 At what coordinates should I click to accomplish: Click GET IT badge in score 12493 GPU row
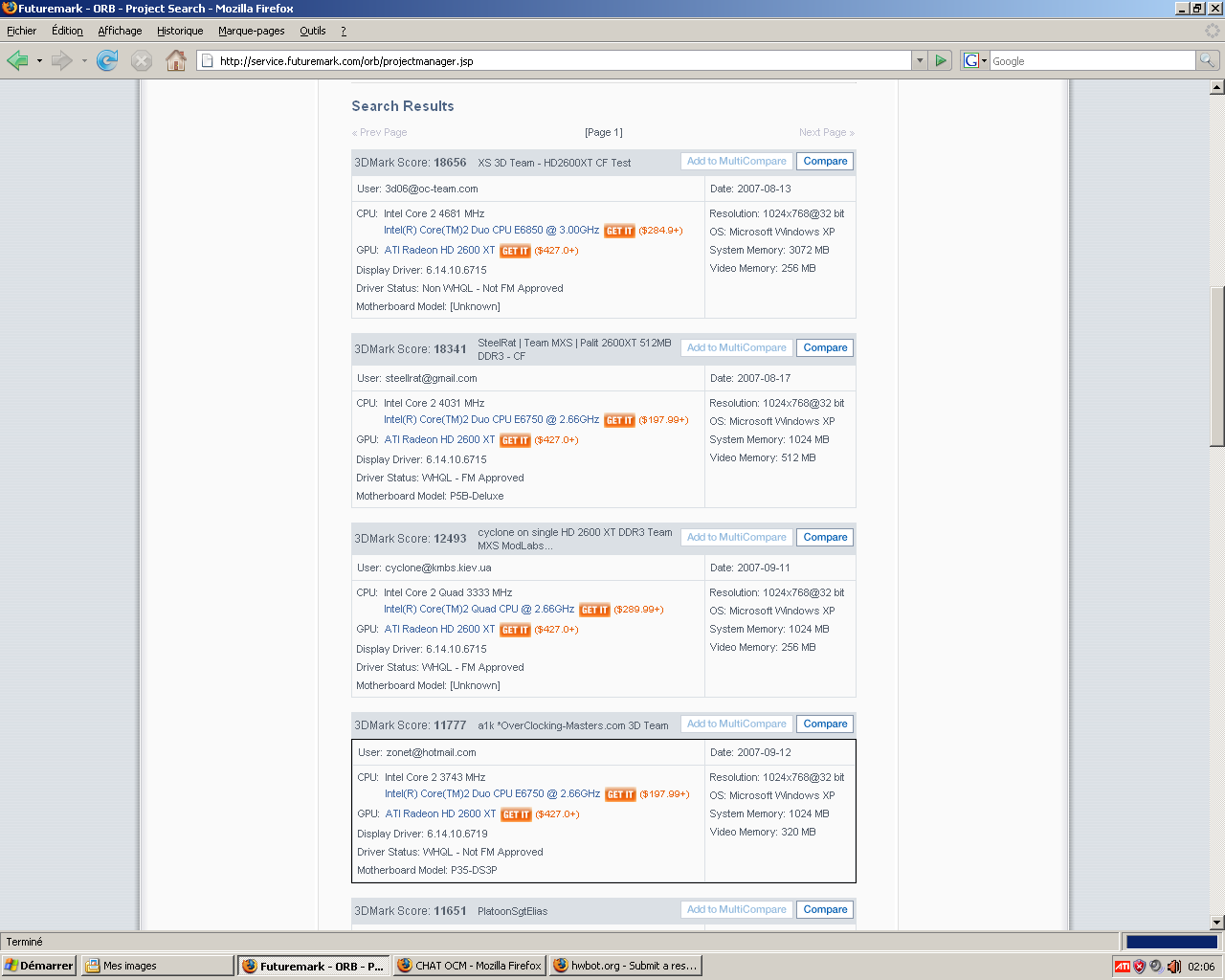(515, 630)
